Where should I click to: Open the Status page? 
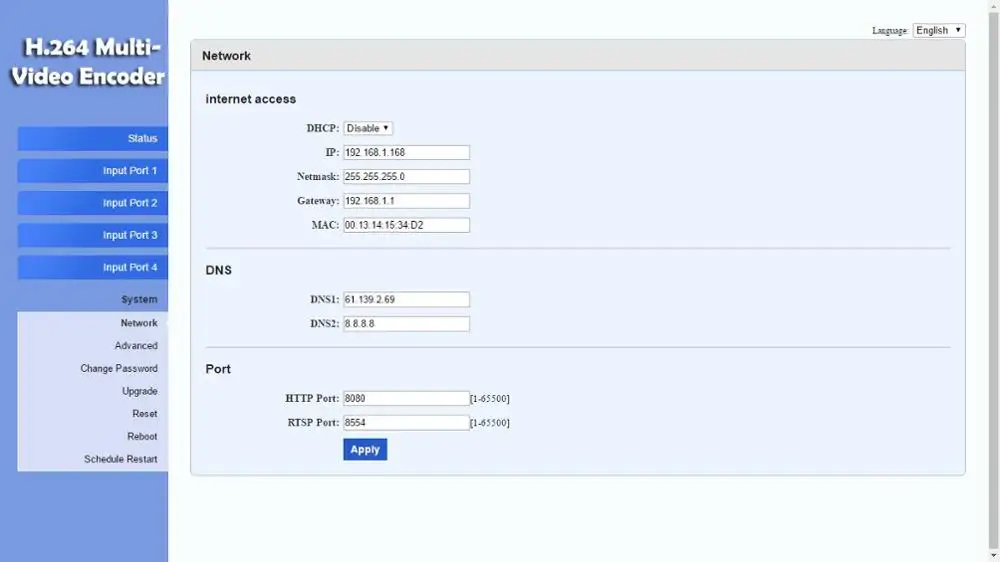[x=92, y=138]
